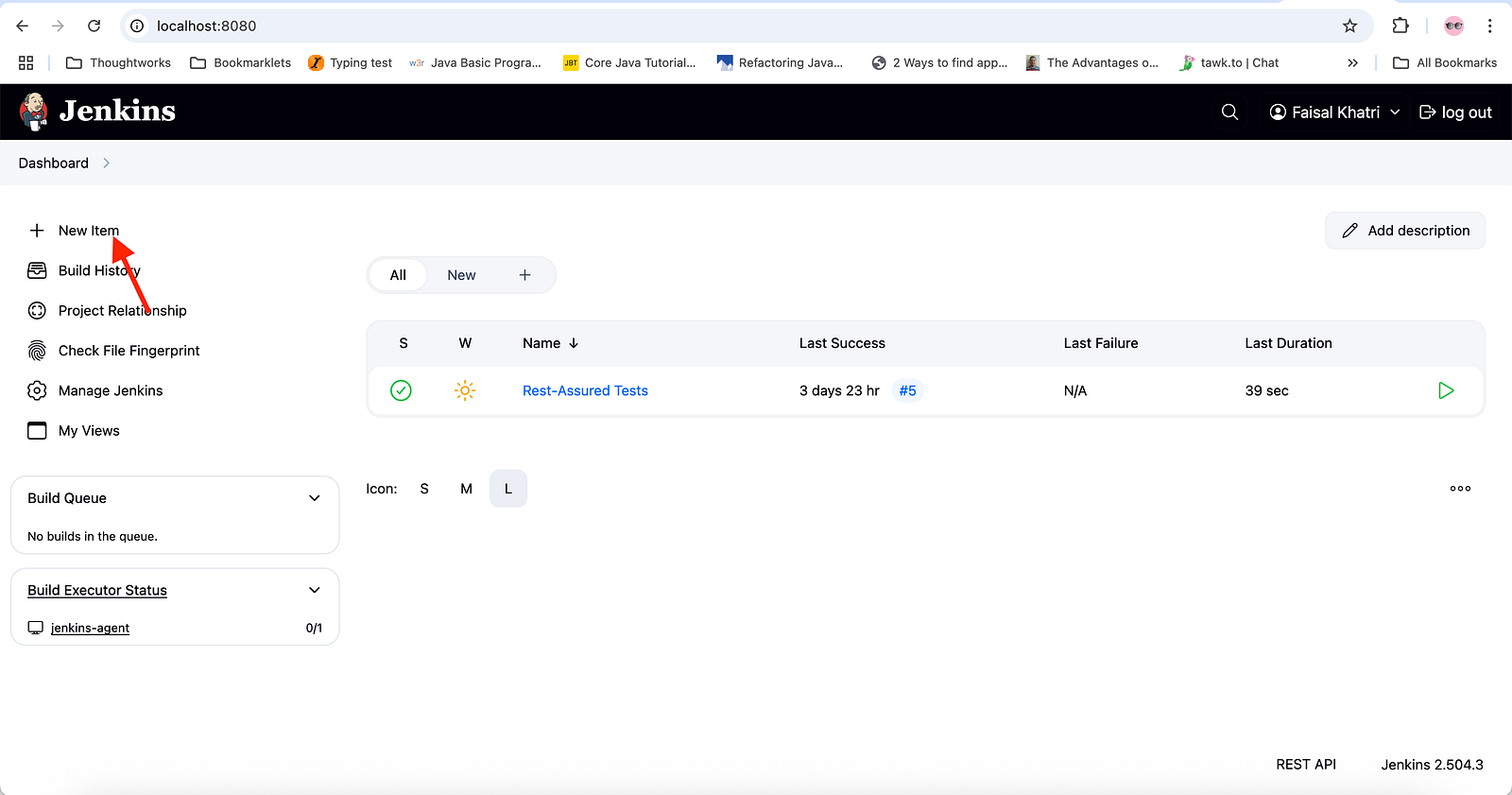Click the log out icon
Image resolution: width=1512 pixels, height=795 pixels.
coord(1427,112)
